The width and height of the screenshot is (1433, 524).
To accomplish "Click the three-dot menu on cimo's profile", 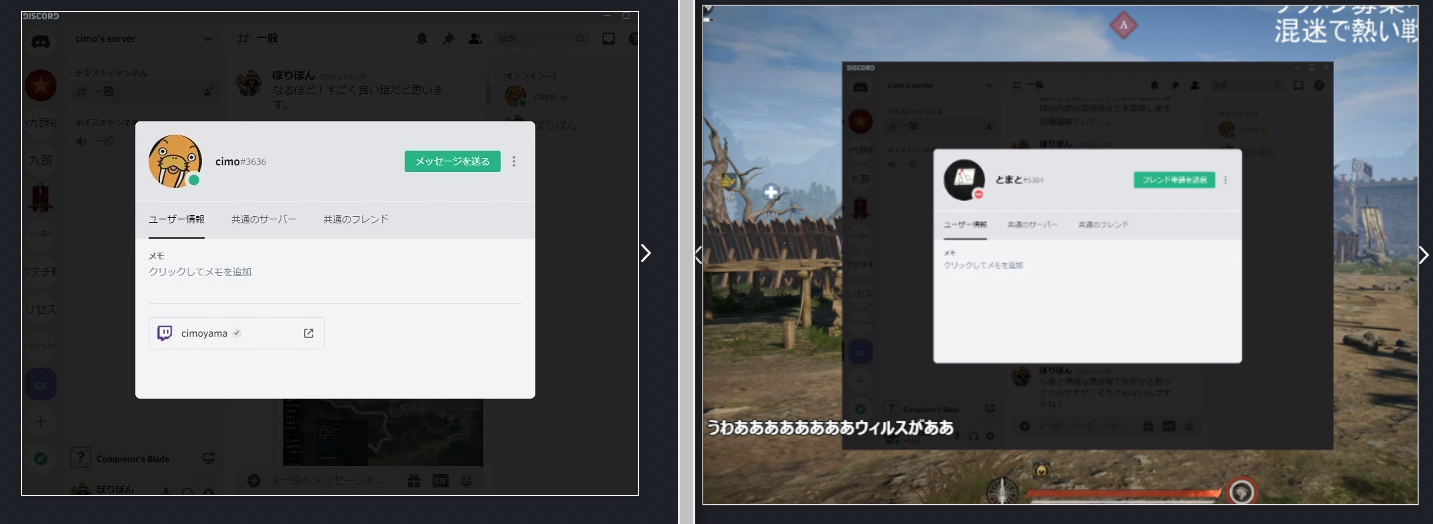I will coord(514,161).
